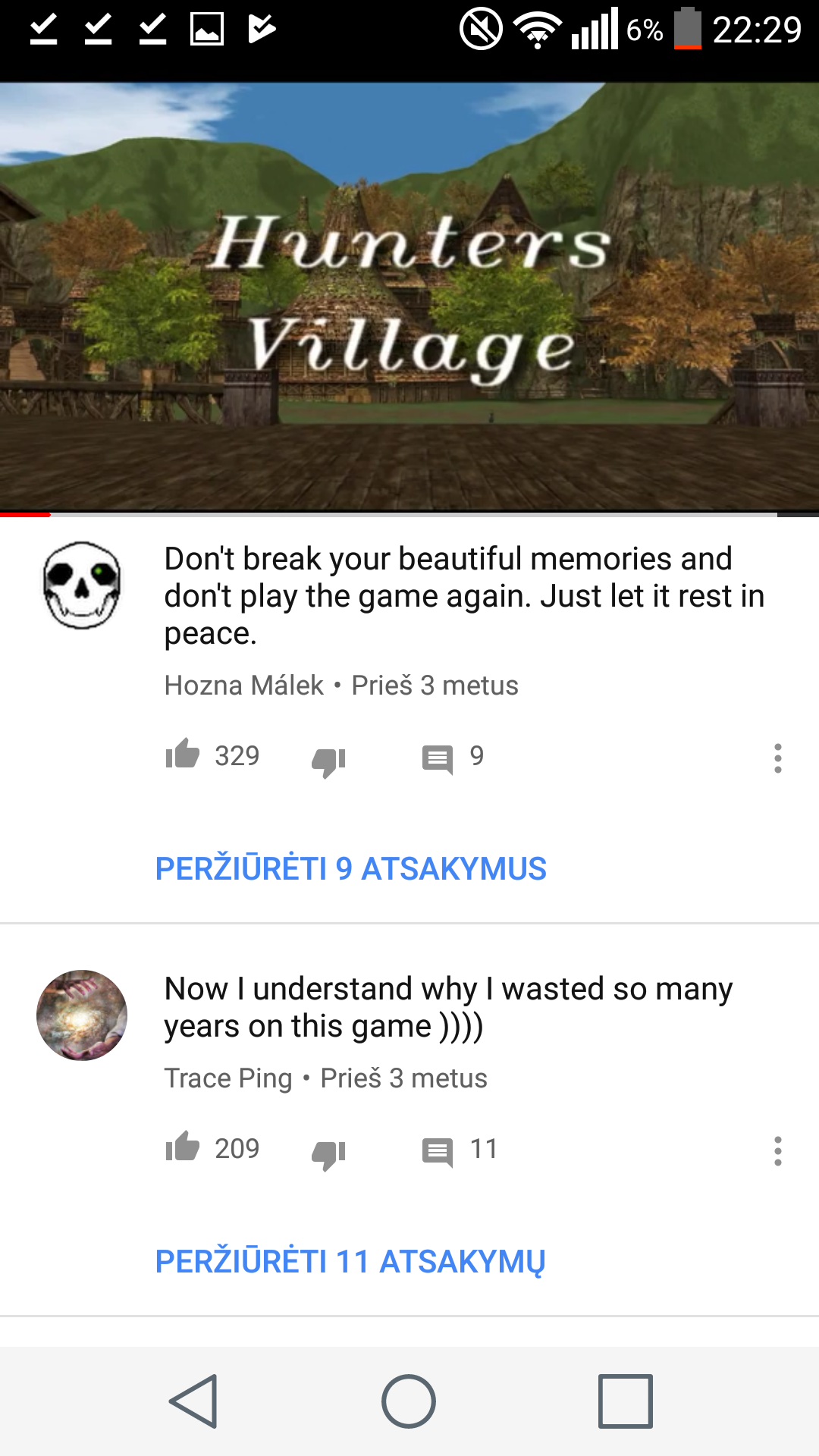This screenshot has width=819, height=1456.
Task: Tap the Android back navigation button
Action: click(194, 1401)
